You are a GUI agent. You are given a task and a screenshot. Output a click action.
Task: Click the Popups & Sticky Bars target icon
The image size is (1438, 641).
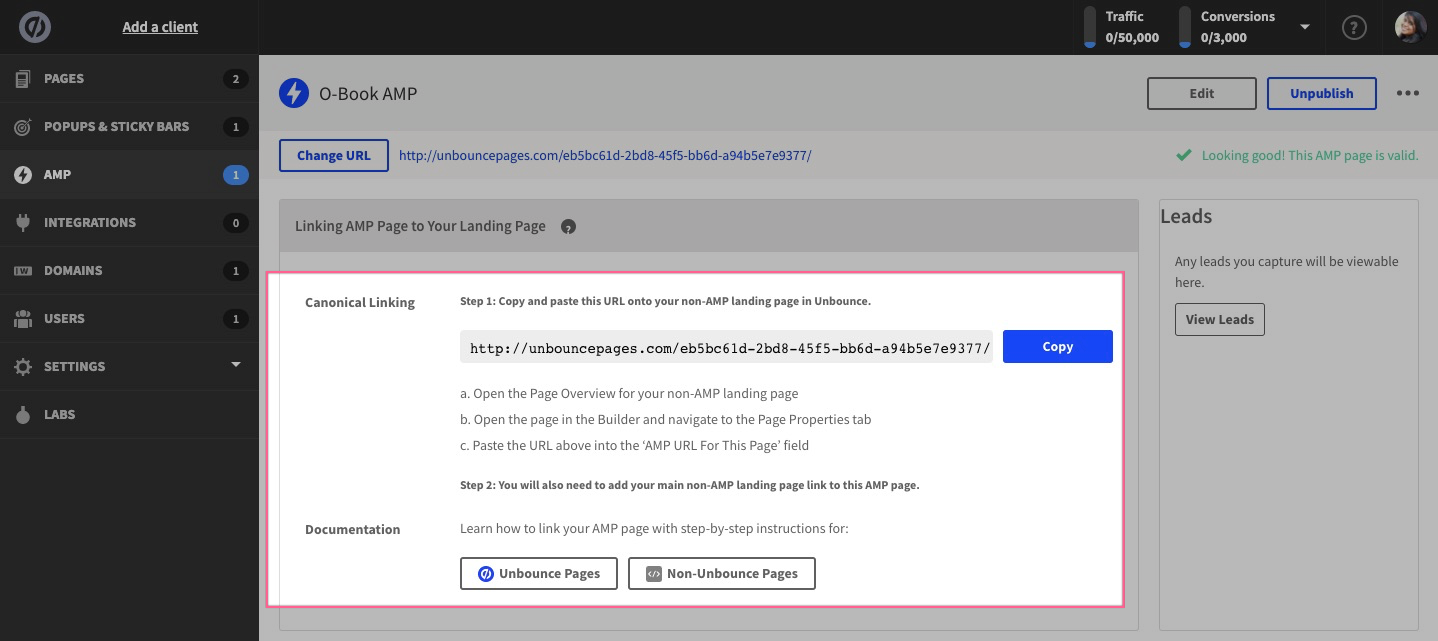tap(23, 127)
